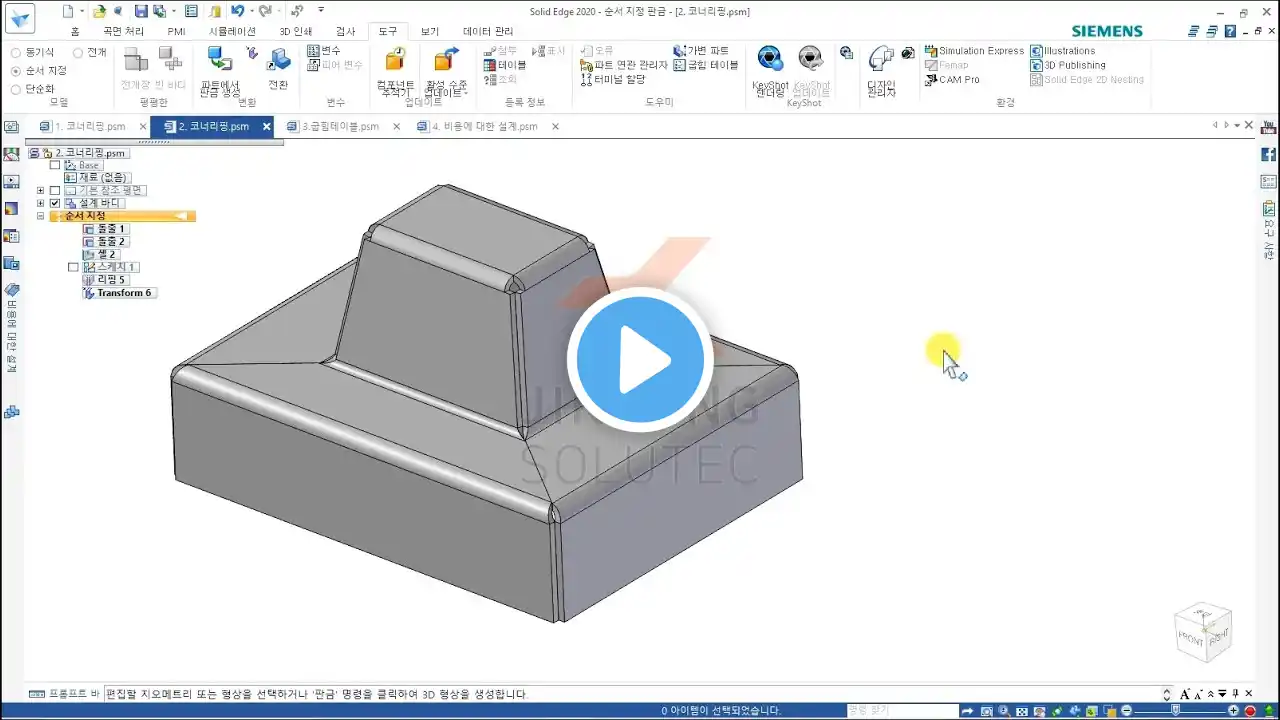Uncheck 설계 바디 checkbox

pyautogui.click(x=55, y=203)
